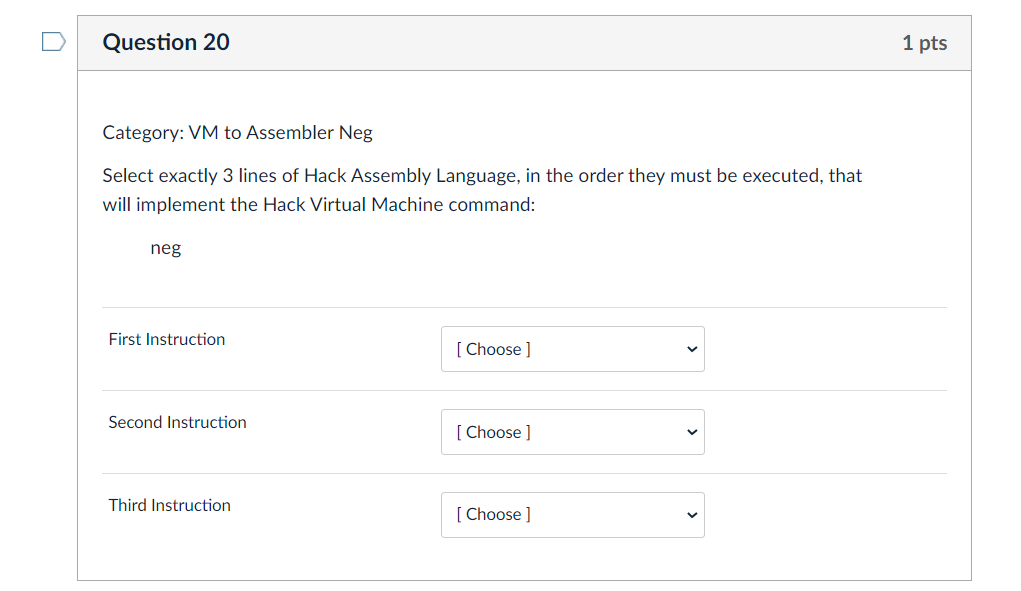Viewport: 1021px width, 591px height.
Task: Open the Second Instruction dropdown
Action: click(x=572, y=432)
